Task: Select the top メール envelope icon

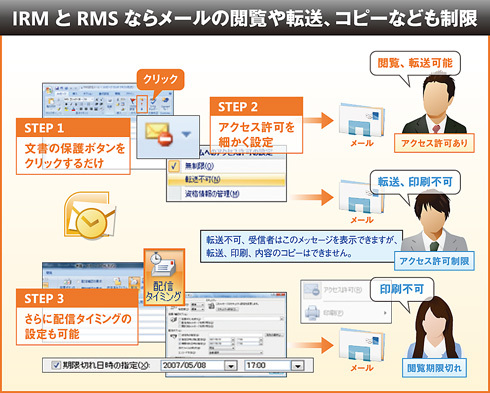Action: click(362, 120)
